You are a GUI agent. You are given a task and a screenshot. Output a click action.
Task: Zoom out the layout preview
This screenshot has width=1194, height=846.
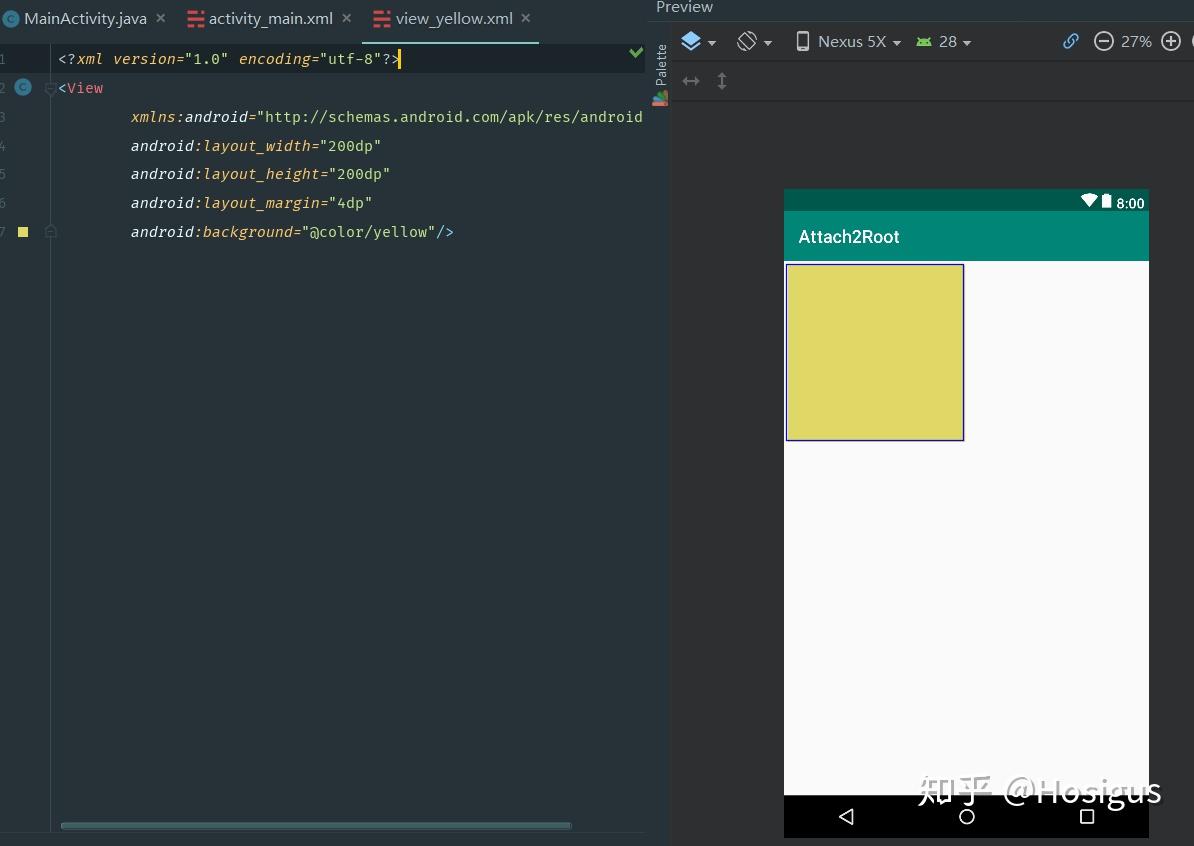[x=1103, y=41]
